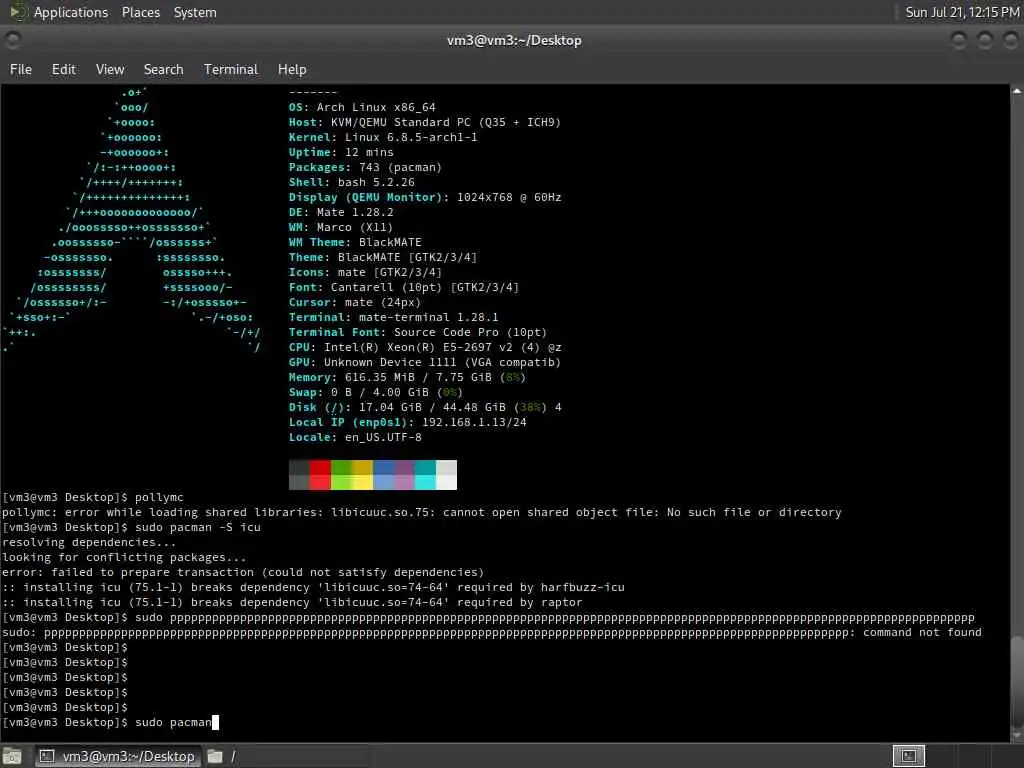Click the 'Icons: mate [GTK2/3/4]' line

point(365,272)
